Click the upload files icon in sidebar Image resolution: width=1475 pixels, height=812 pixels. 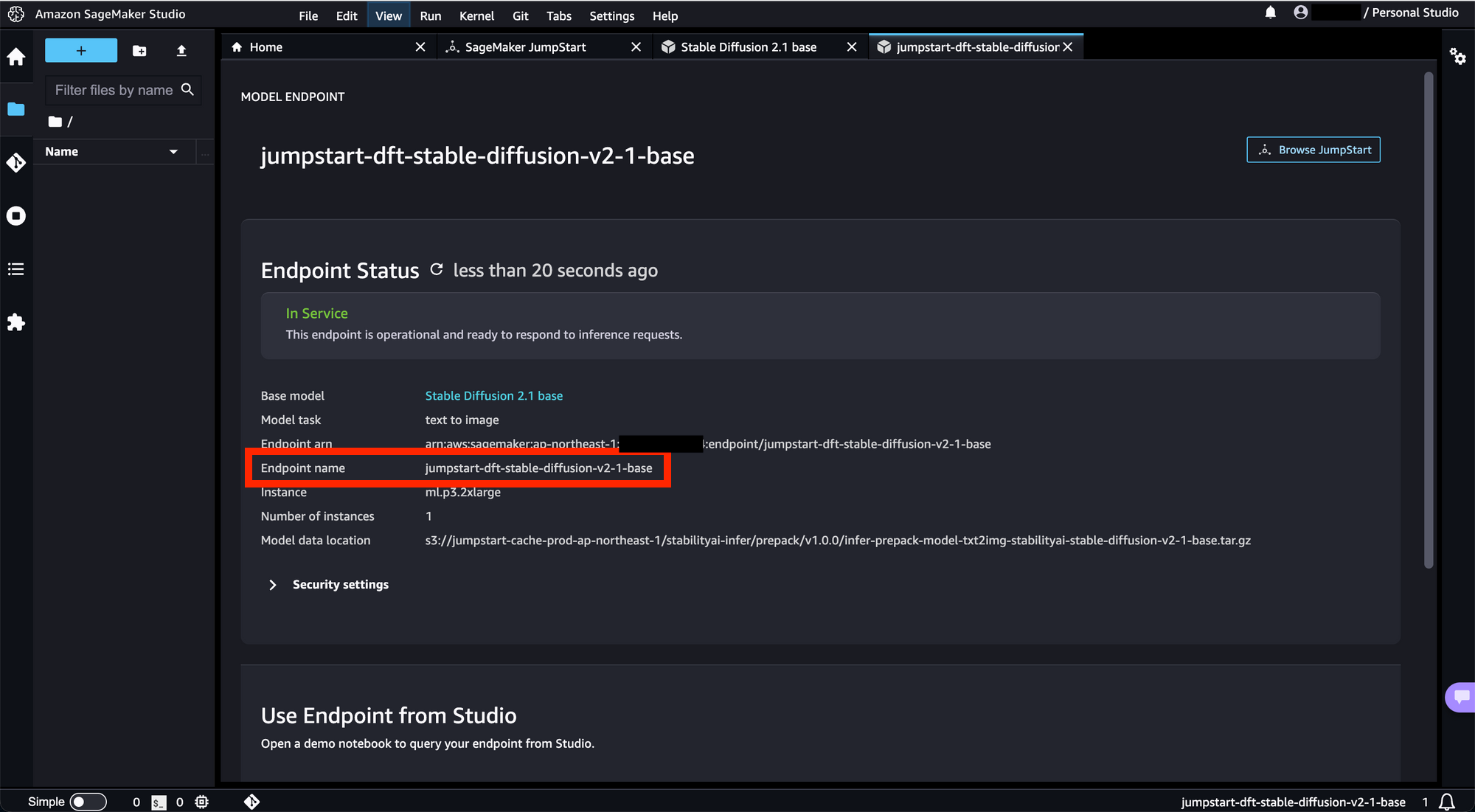pyautogui.click(x=182, y=51)
